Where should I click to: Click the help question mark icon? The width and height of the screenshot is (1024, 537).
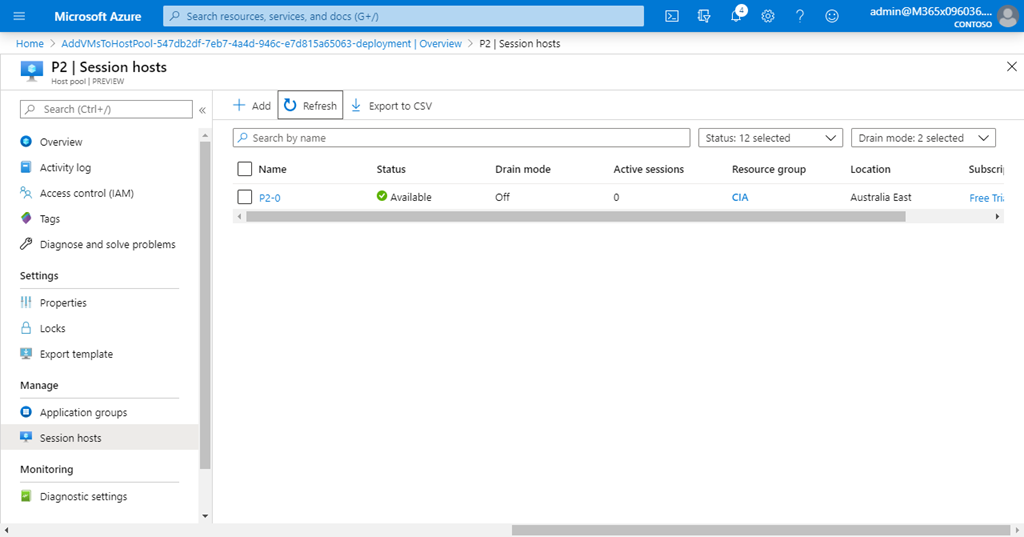[800, 16]
